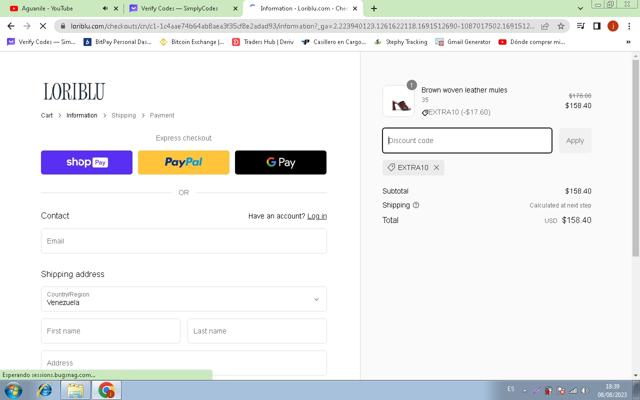Close the Aguanile YouTube tab

pyautogui.click(x=116, y=8)
